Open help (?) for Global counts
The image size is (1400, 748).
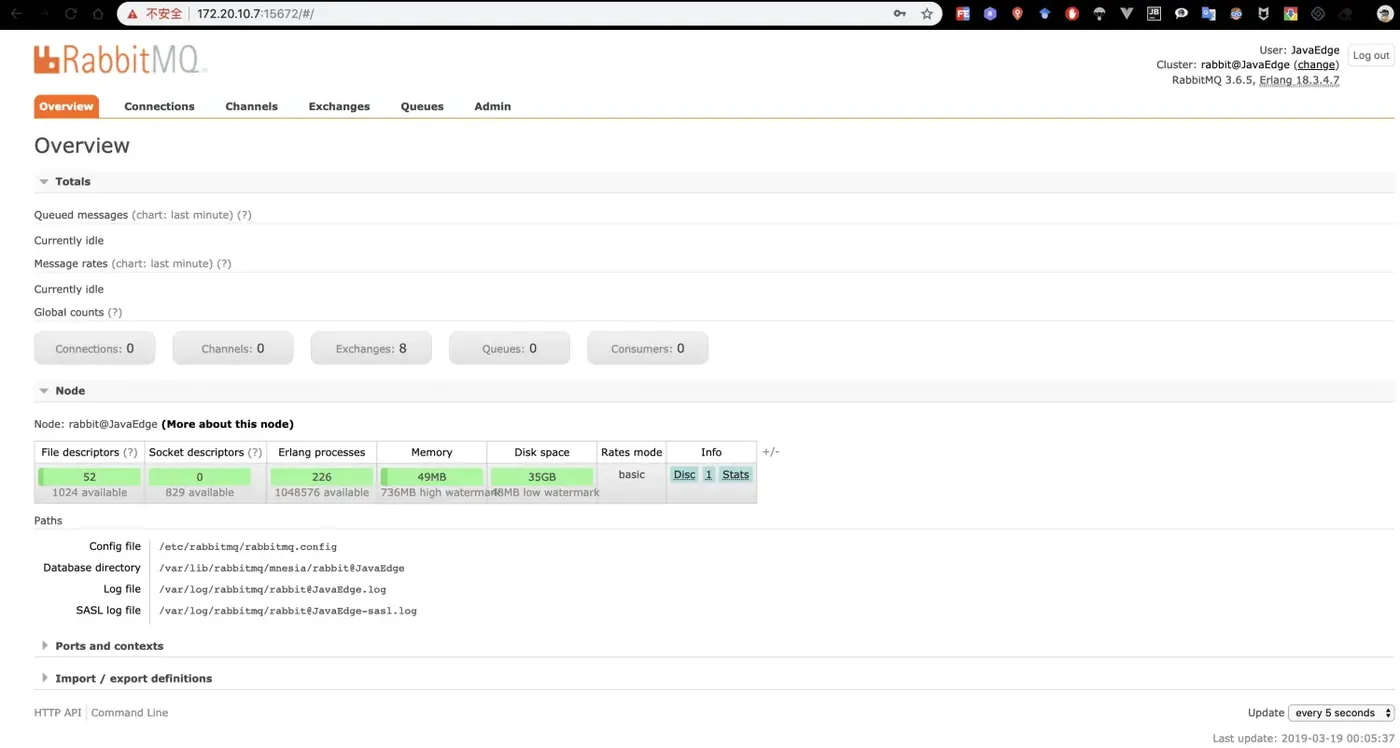click(x=115, y=313)
